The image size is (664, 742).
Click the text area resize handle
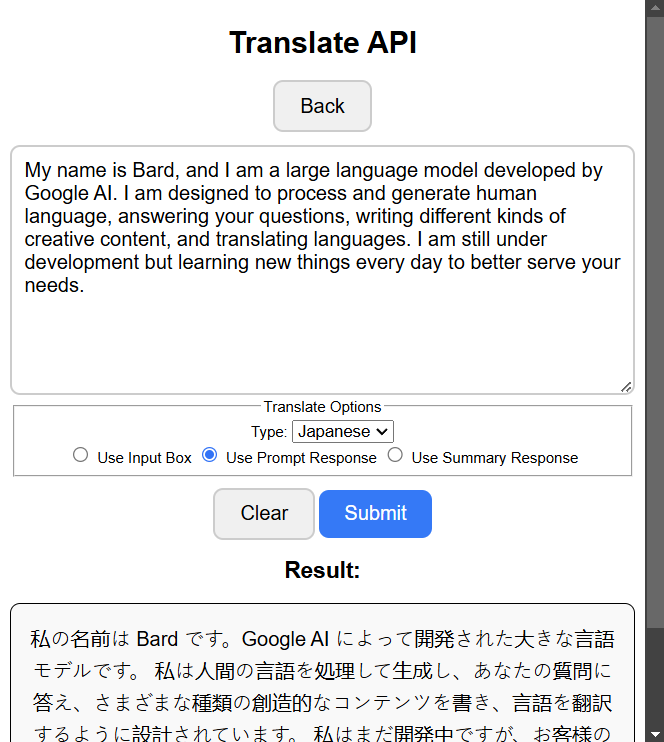tap(626, 387)
